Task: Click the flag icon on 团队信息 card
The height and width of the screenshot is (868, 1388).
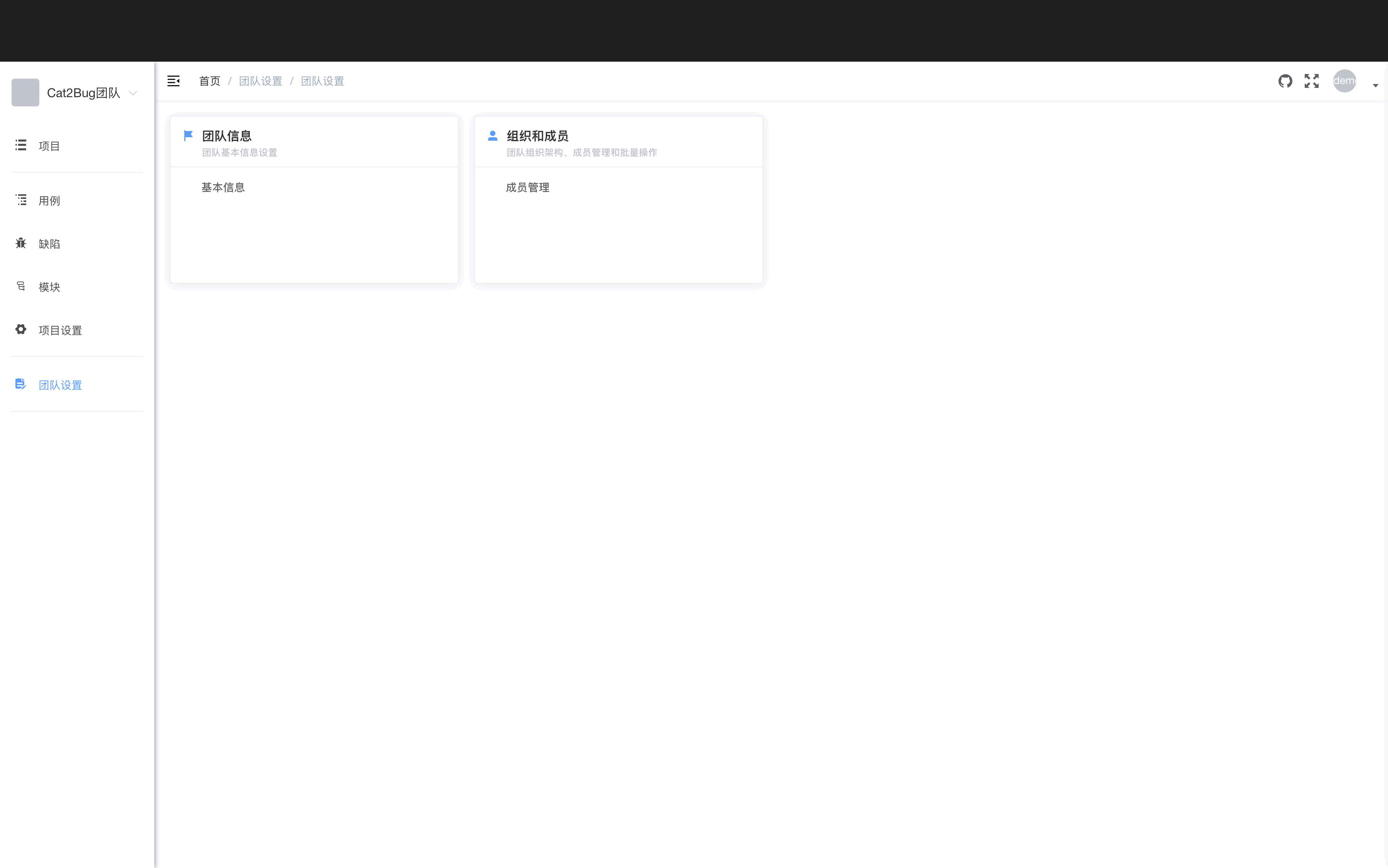Action: [x=188, y=136]
